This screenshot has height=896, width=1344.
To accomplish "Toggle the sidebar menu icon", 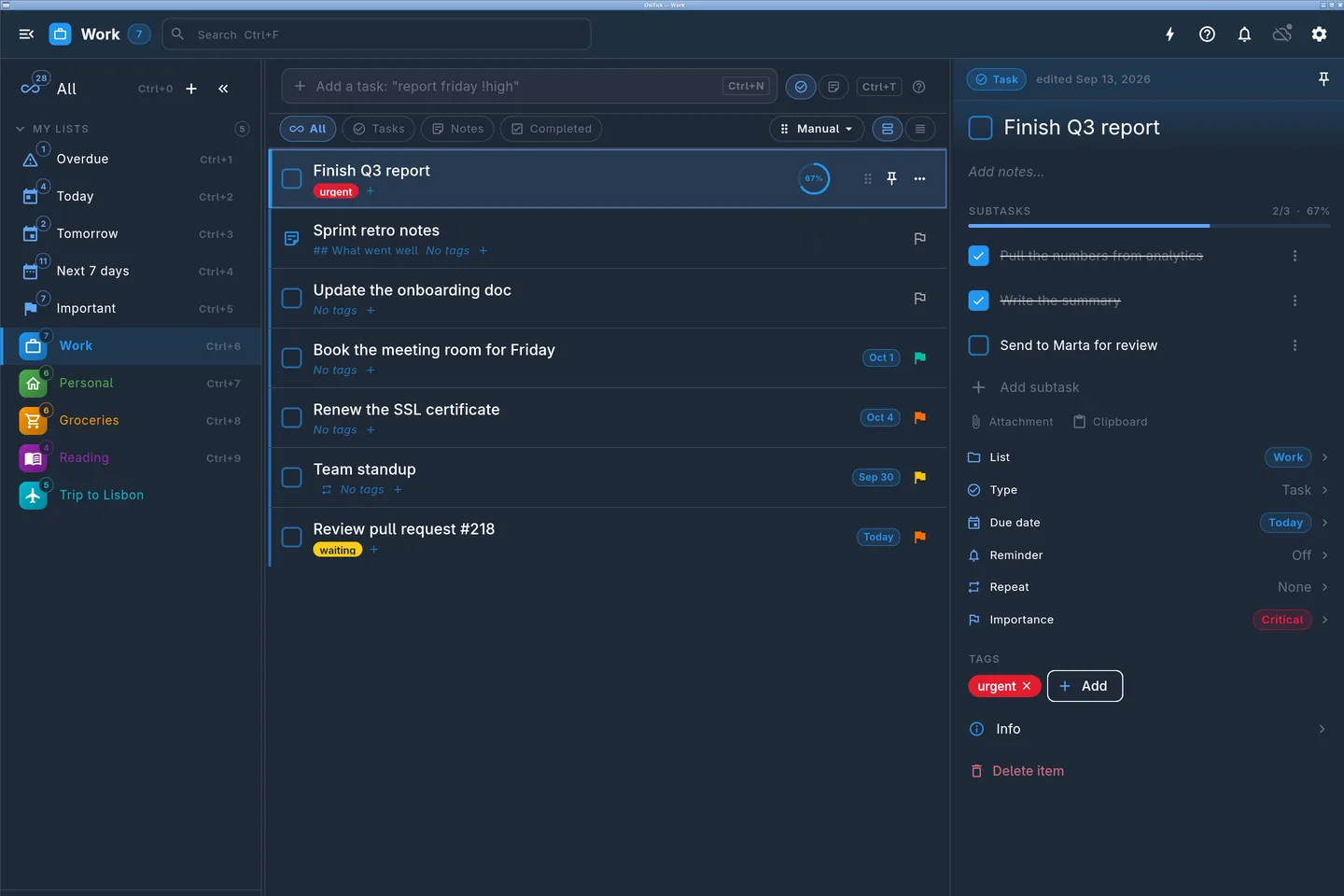I will tap(26, 35).
